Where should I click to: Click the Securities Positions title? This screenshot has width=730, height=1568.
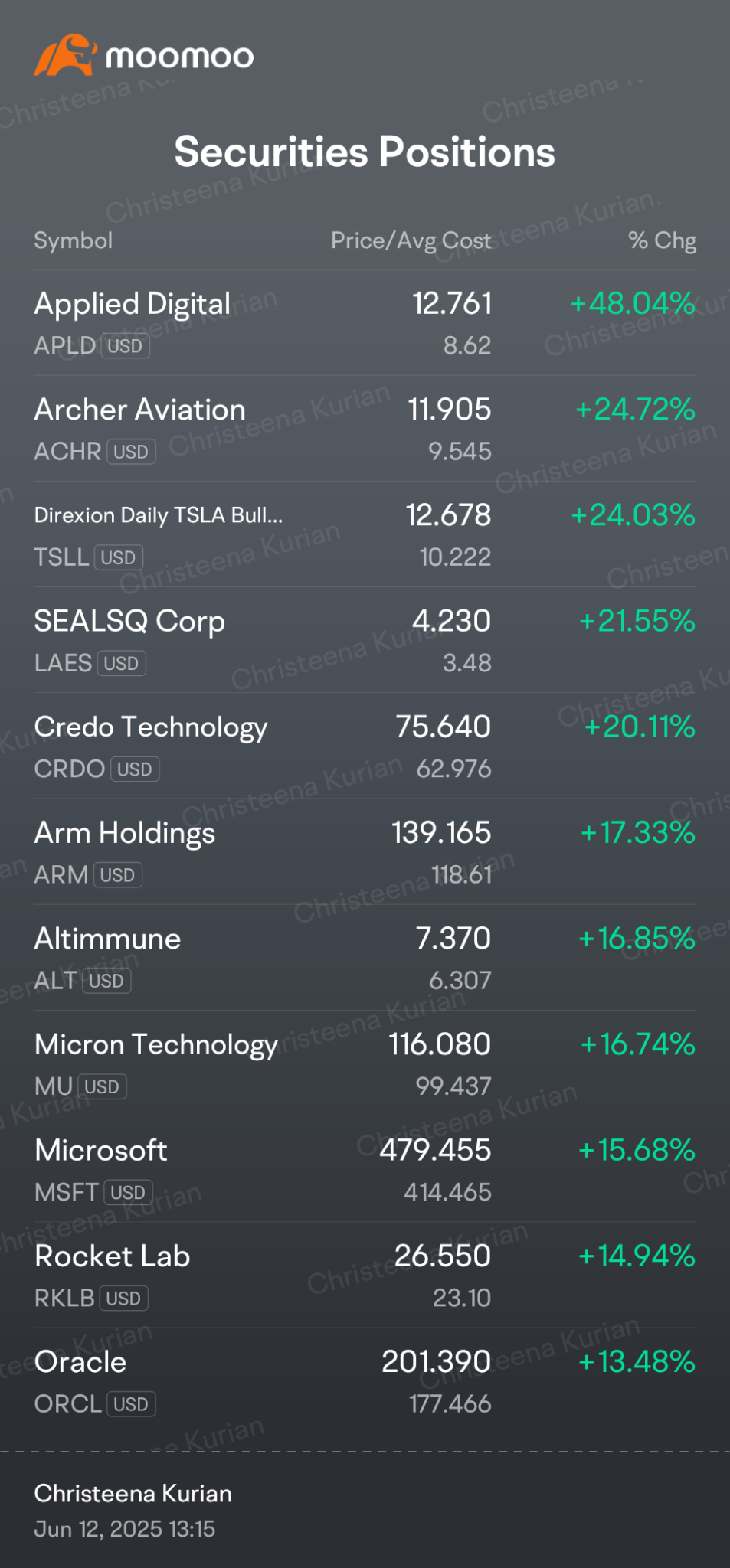coord(365,152)
